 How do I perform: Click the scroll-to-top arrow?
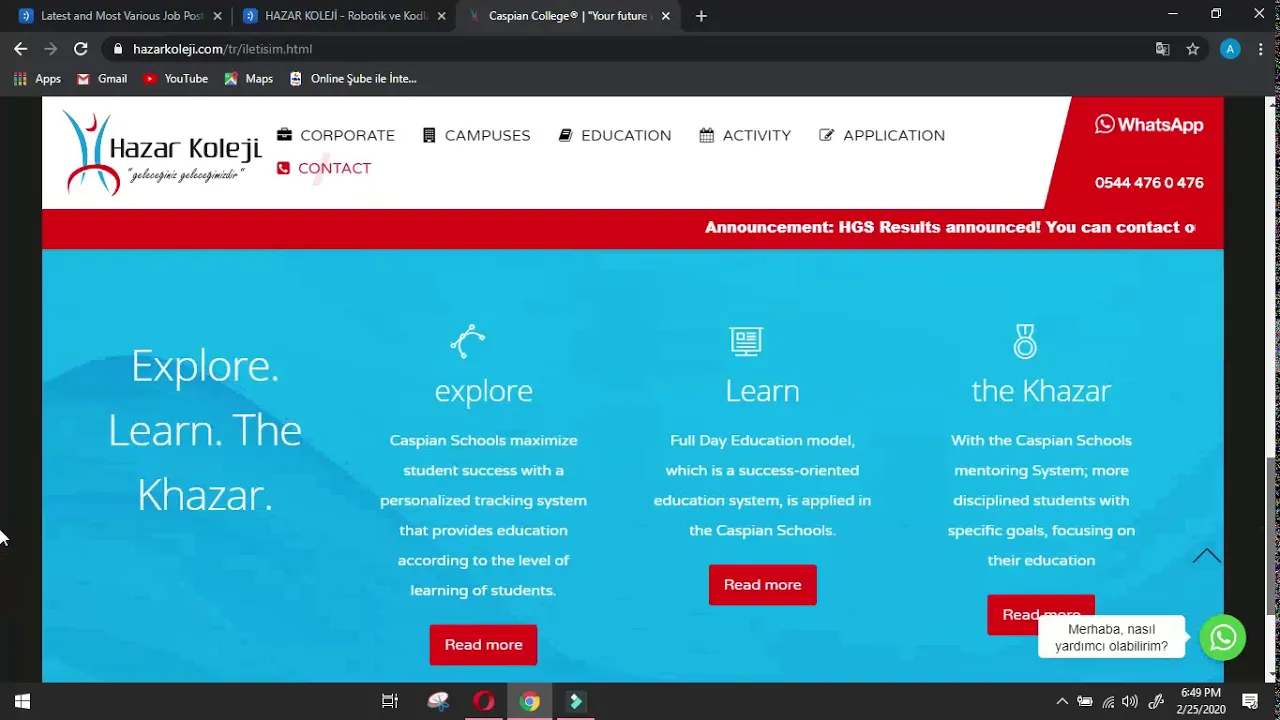coord(1206,556)
